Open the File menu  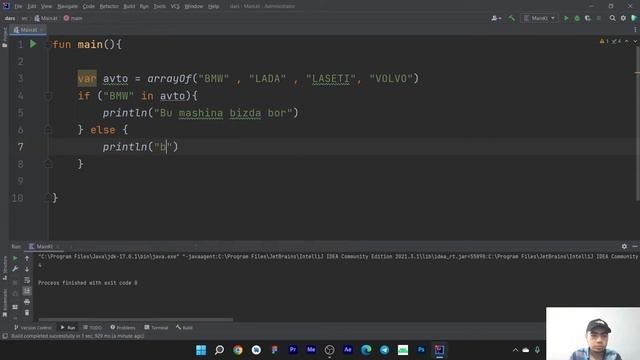point(18,7)
